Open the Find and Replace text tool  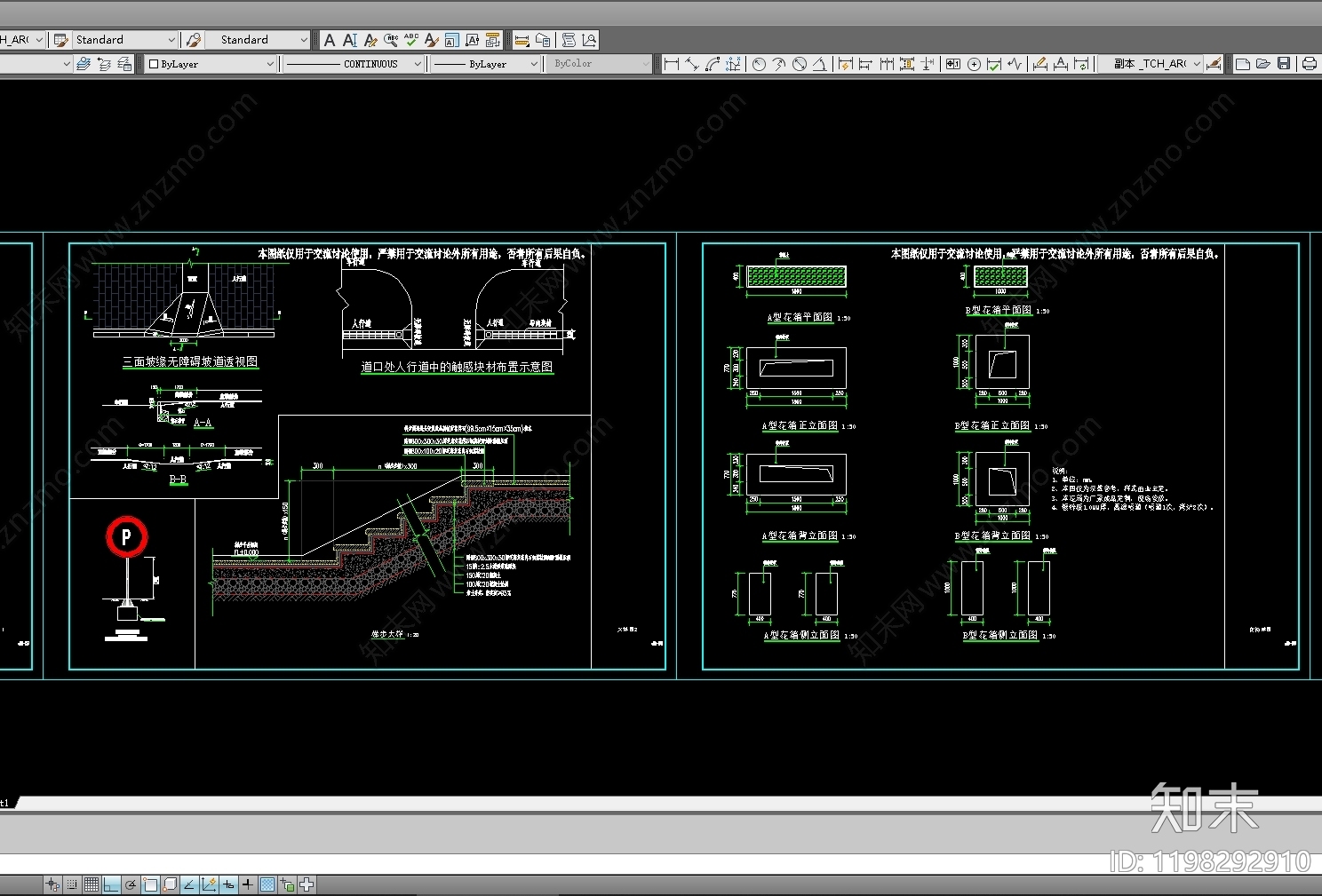click(x=391, y=40)
